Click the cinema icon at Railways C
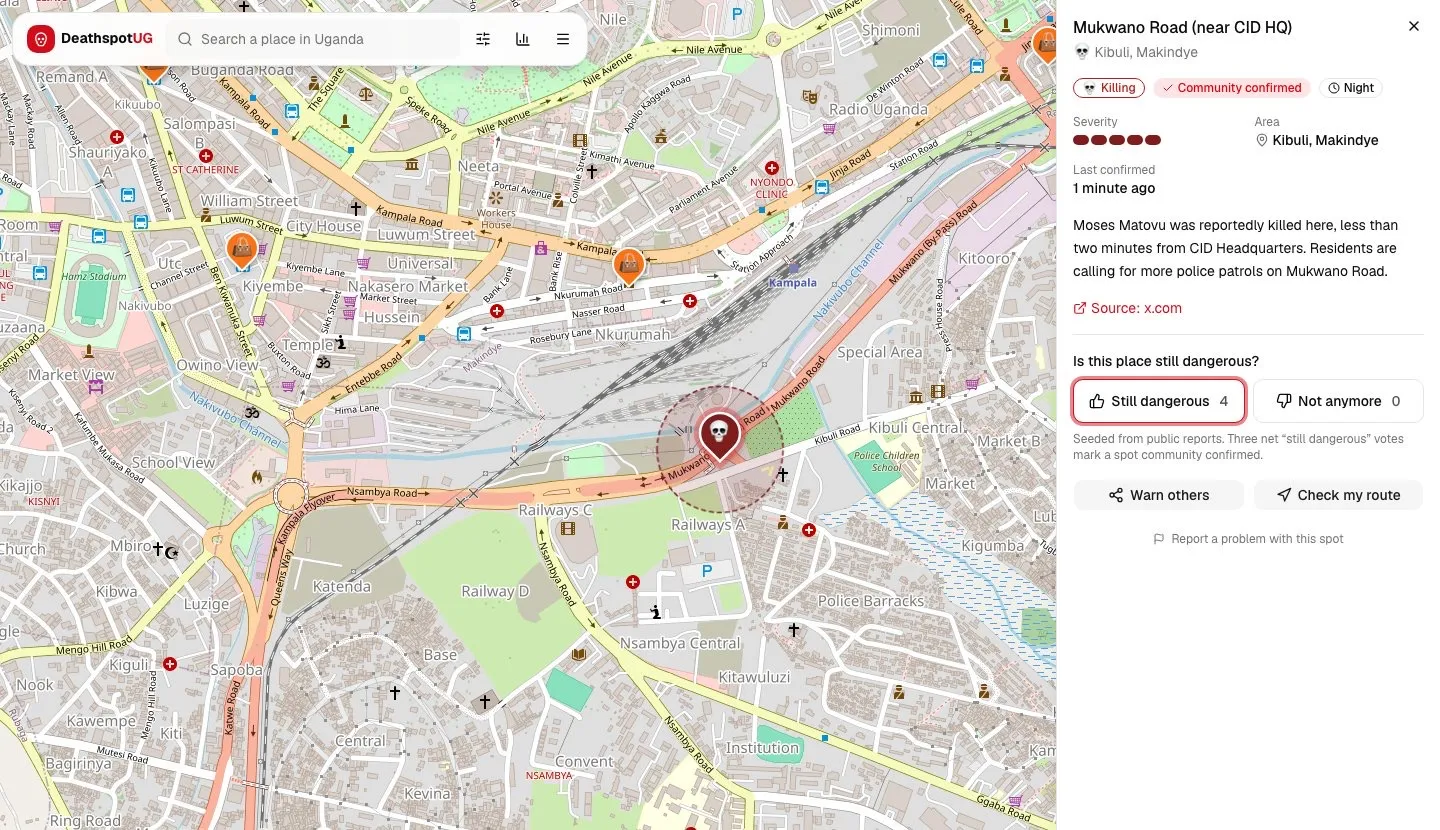This screenshot has height=830, width=1440. point(568,529)
